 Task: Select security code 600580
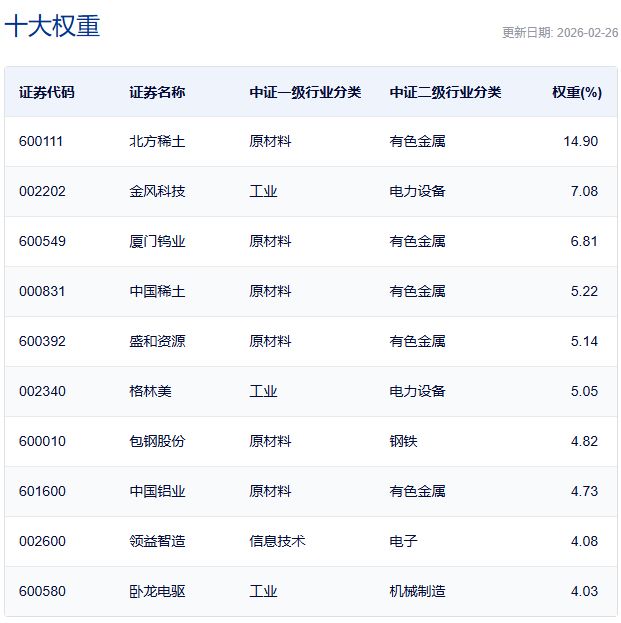[x=42, y=591]
